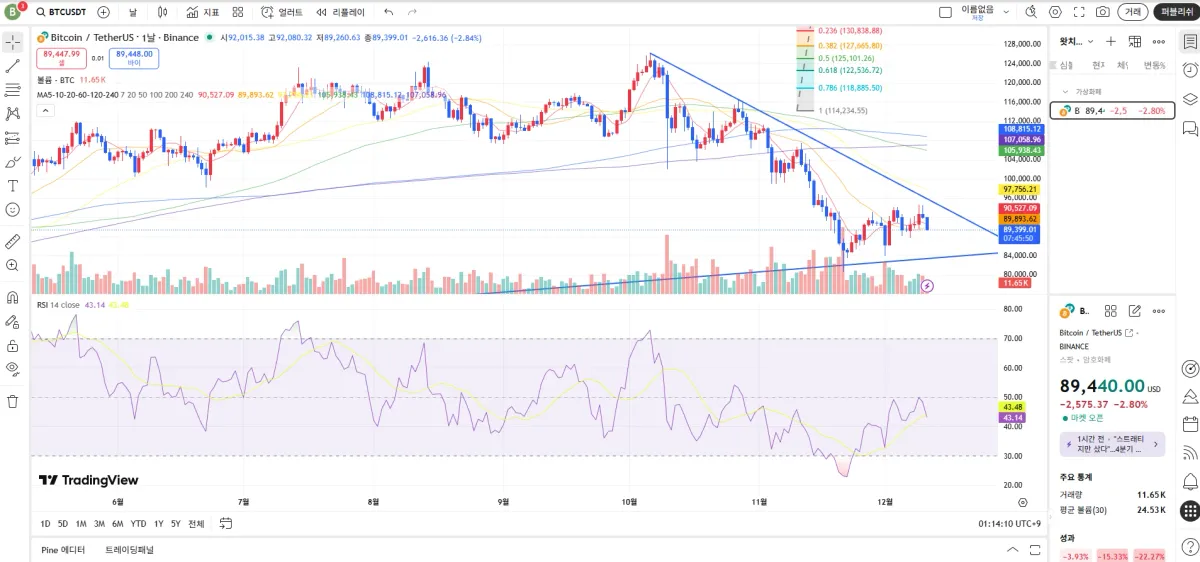Click the trash icon to remove drawings
Viewport: 1200px width, 562px height.
(x=13, y=401)
